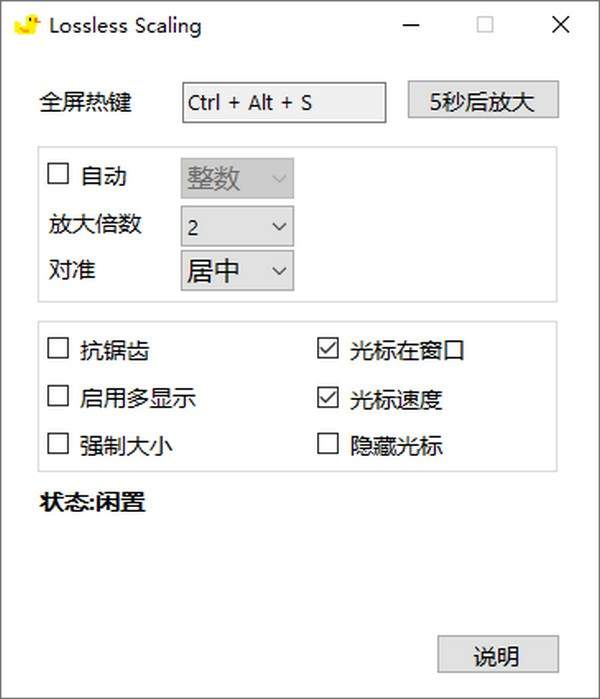Viewport: 600px width, 699px height.
Task: Open the 对准 dropdown set to 居中
Action: click(x=237, y=270)
